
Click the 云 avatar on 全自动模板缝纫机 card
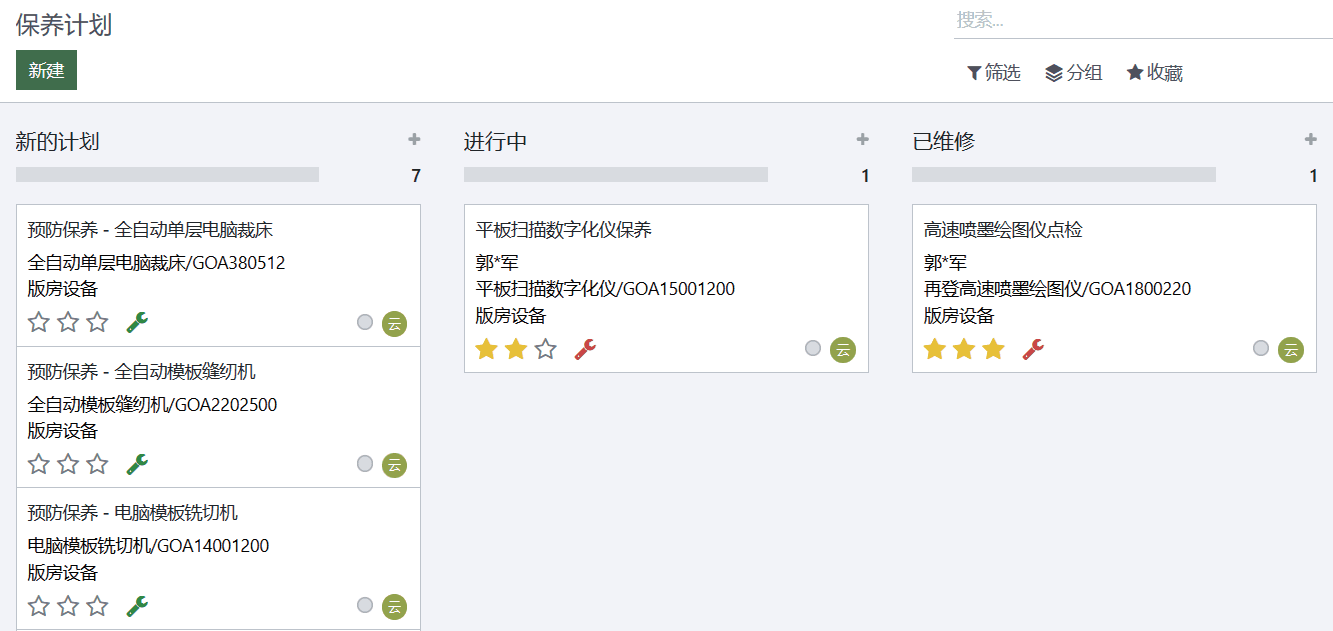(x=394, y=465)
